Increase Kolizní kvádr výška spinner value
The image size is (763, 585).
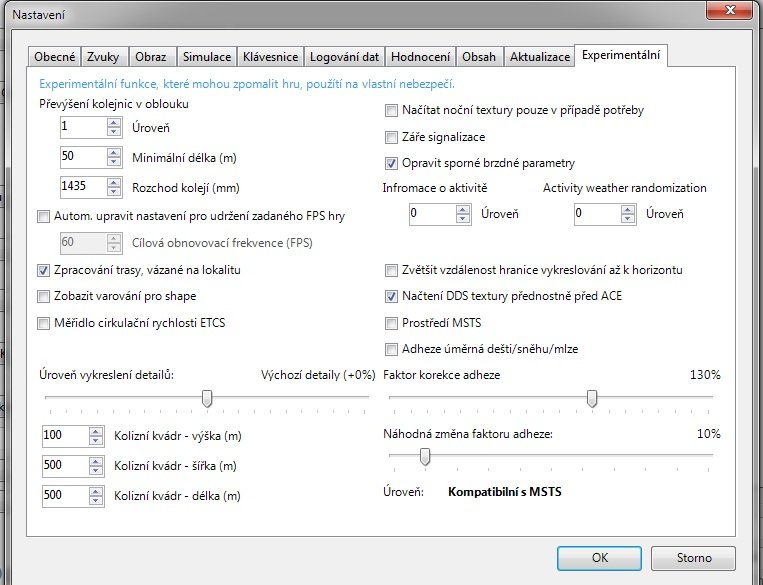coord(96,431)
